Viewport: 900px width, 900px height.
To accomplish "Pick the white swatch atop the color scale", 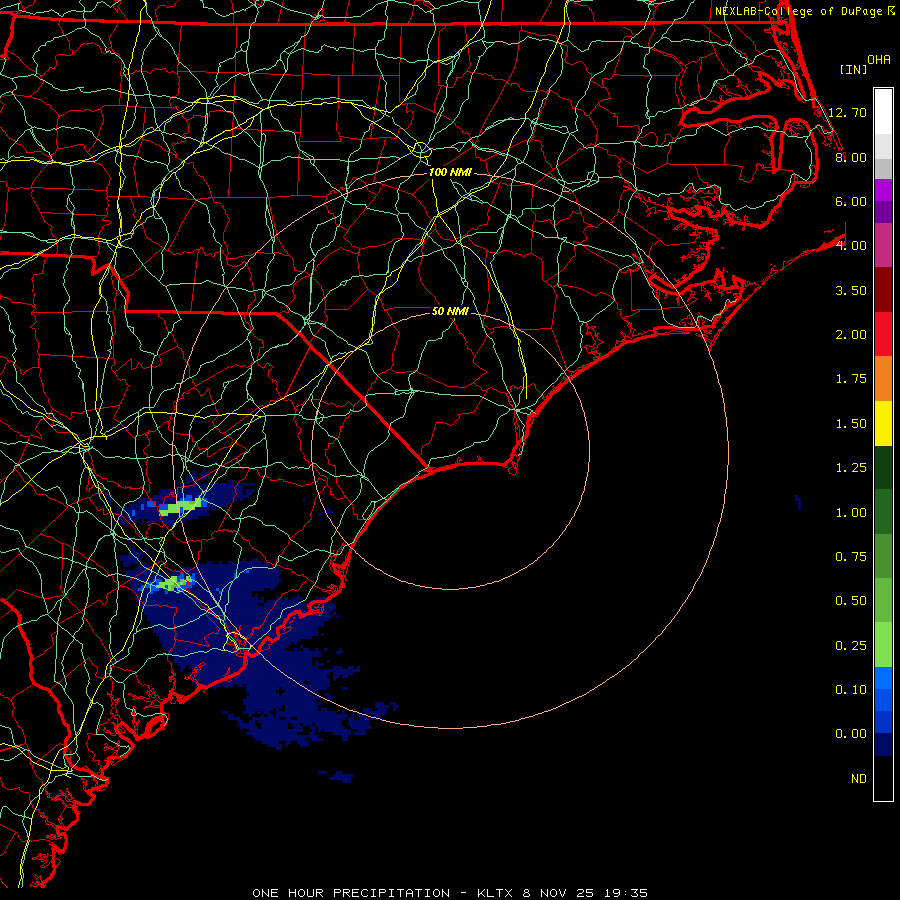I will [883, 112].
